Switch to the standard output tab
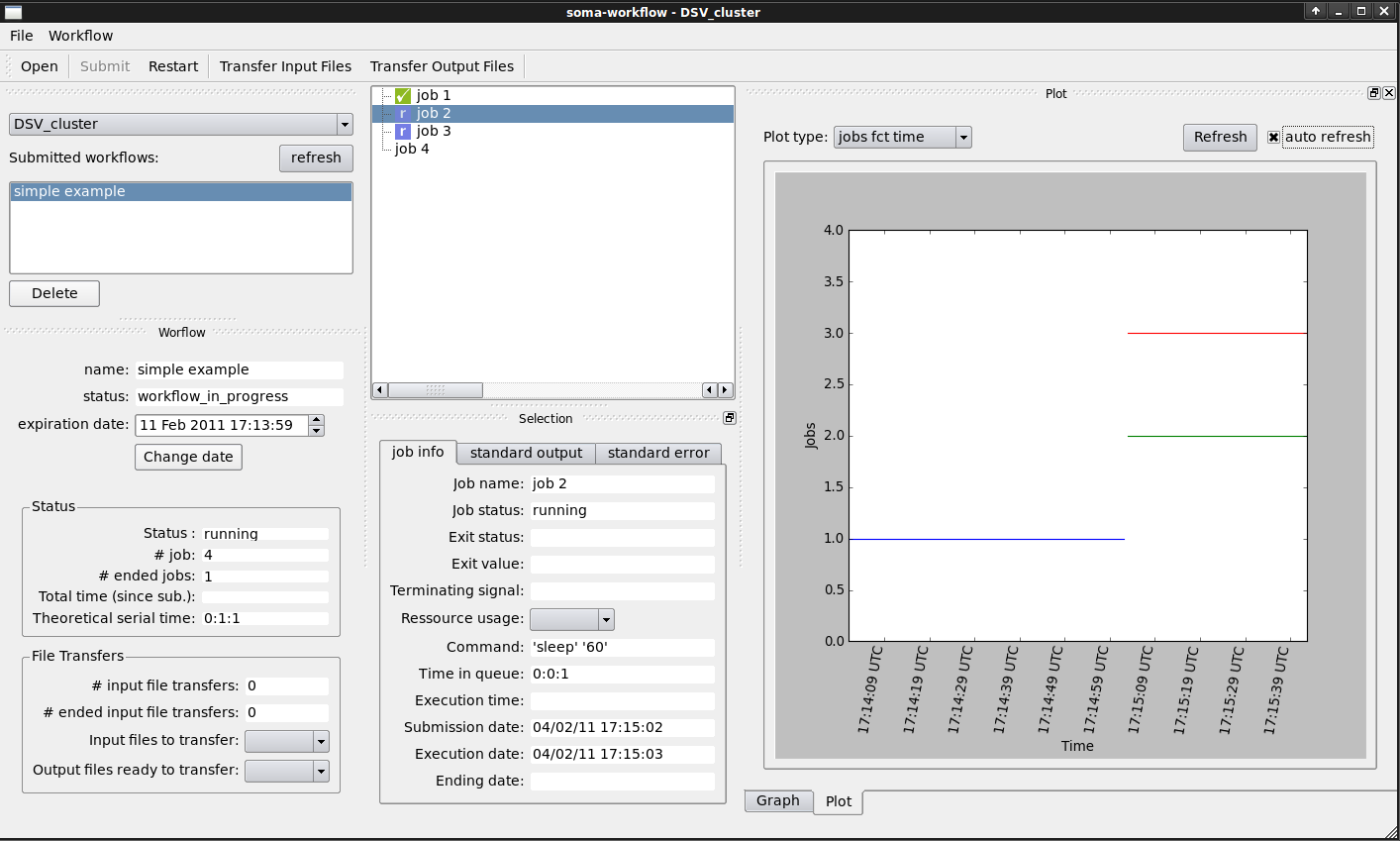 [526, 453]
